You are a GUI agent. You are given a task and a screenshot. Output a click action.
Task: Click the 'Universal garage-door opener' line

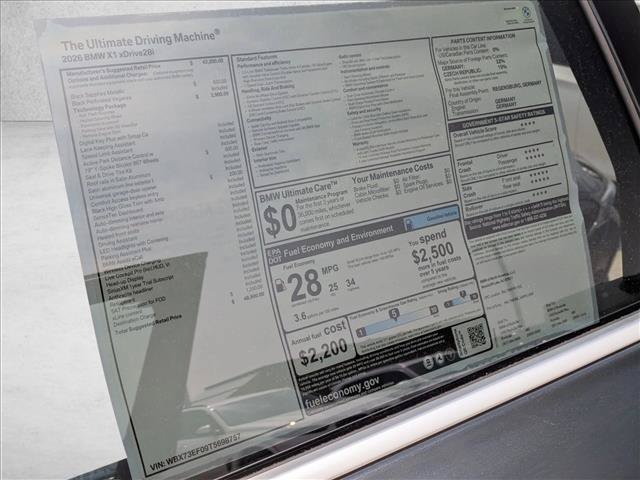click(123, 193)
